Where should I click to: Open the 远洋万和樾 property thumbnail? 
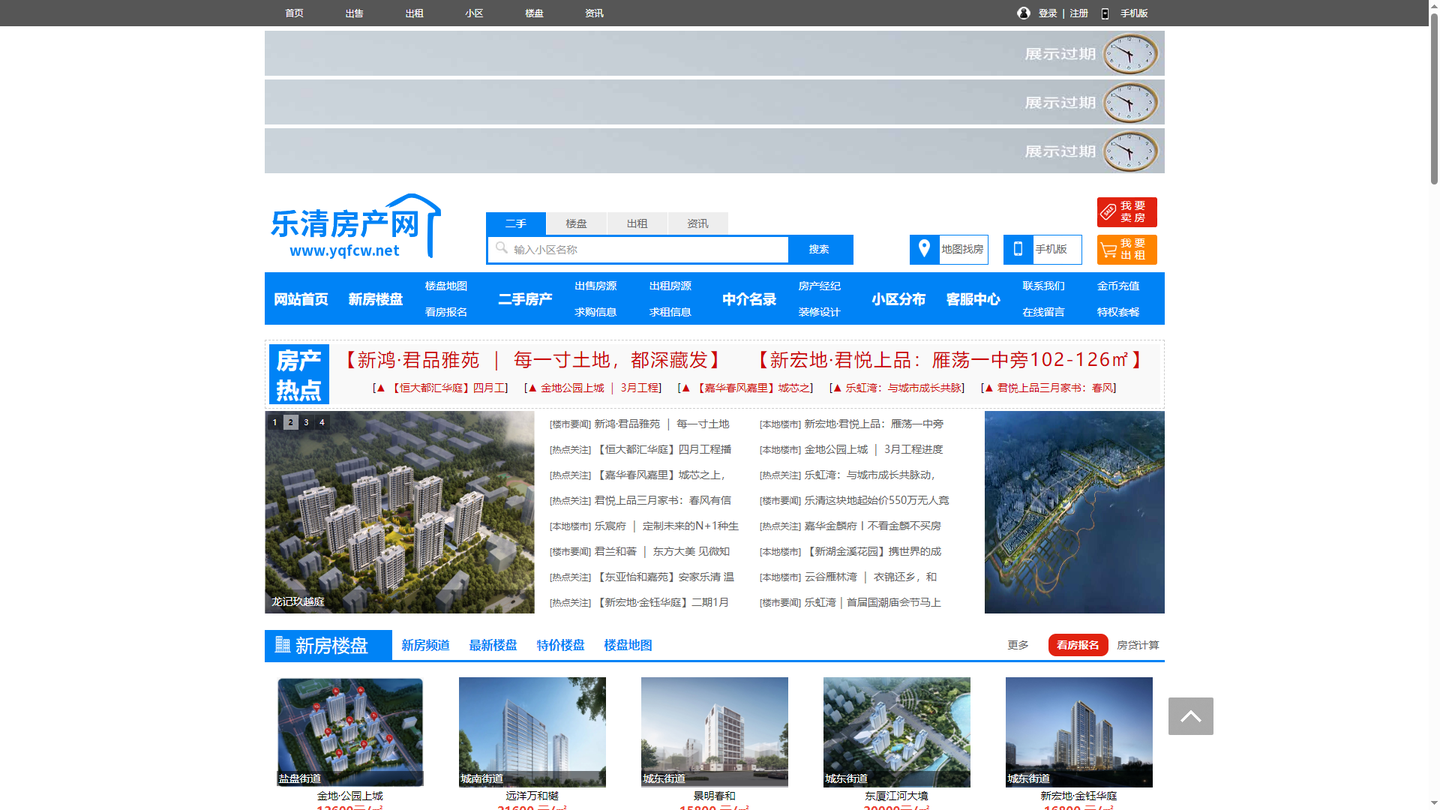coord(532,732)
